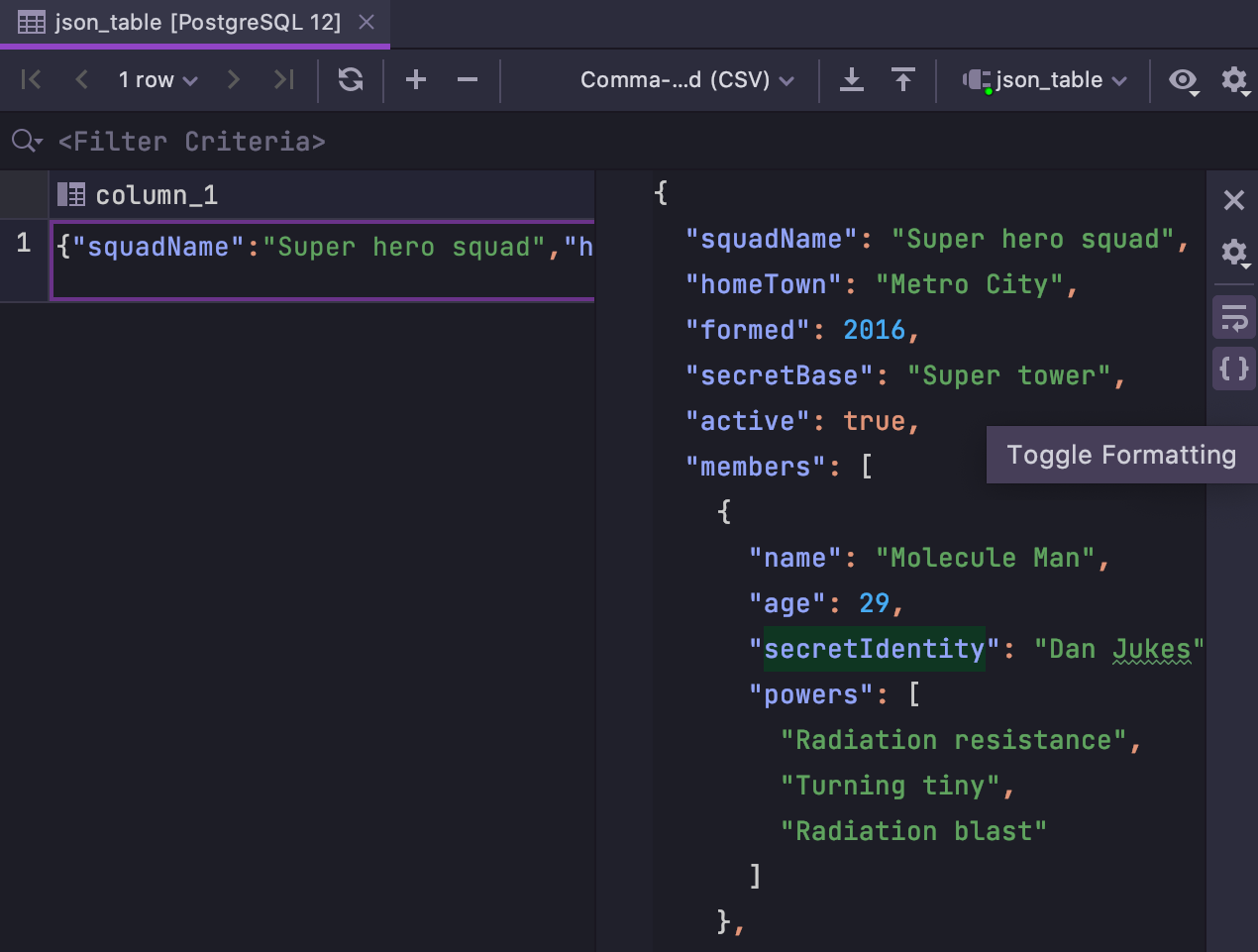Open the '1 row' page size dropdown
The image size is (1258, 952).
point(158,80)
